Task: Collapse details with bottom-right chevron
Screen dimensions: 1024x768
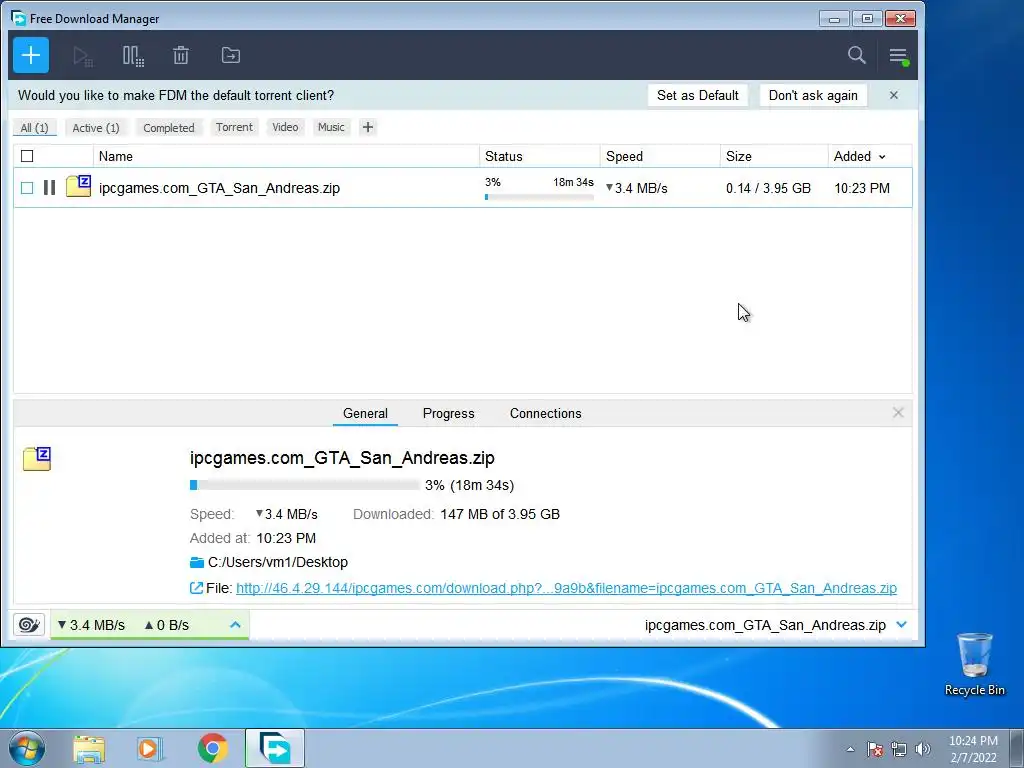Action: pyautogui.click(x=902, y=625)
